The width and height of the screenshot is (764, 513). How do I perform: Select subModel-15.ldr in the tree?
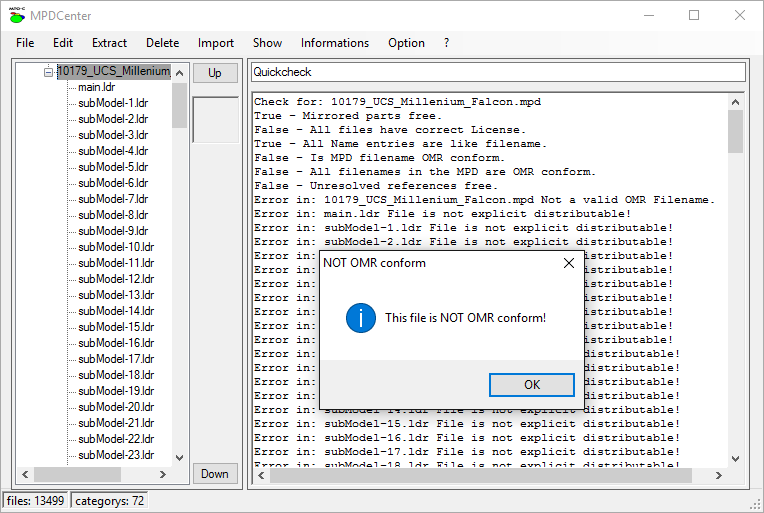point(116,327)
